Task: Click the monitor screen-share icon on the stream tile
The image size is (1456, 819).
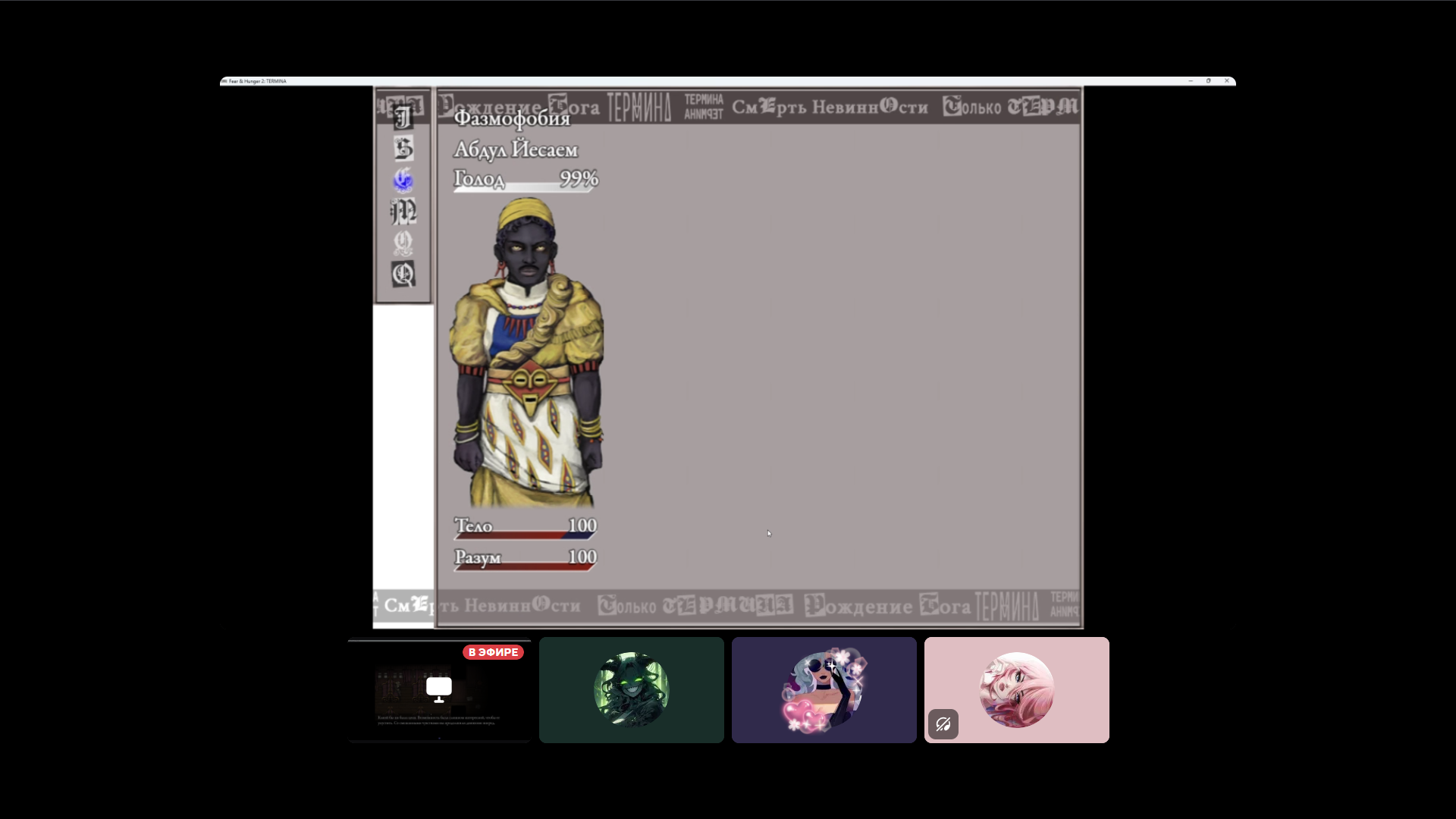Action: (x=439, y=689)
